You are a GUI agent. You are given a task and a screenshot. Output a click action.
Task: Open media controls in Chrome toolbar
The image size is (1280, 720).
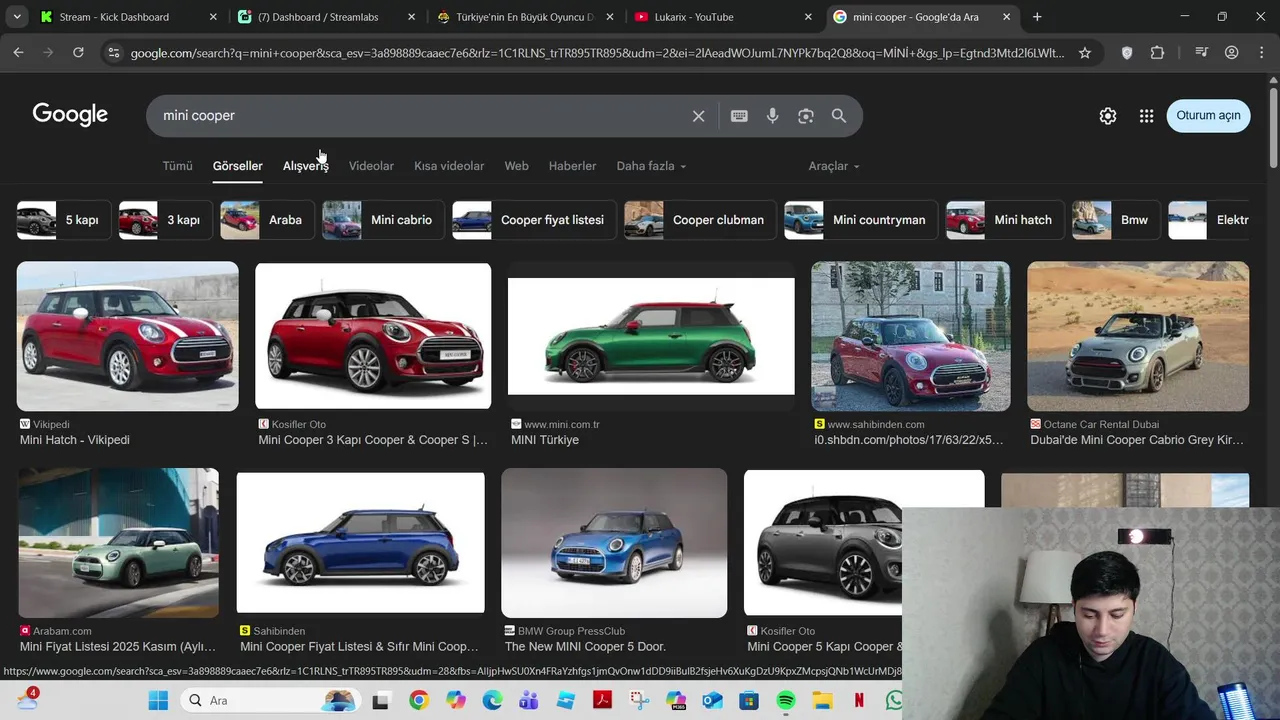[1202, 53]
